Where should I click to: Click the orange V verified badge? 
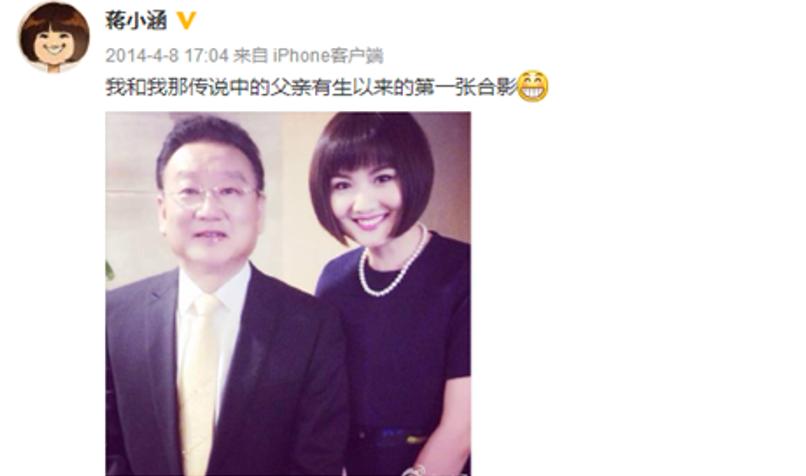(186, 21)
